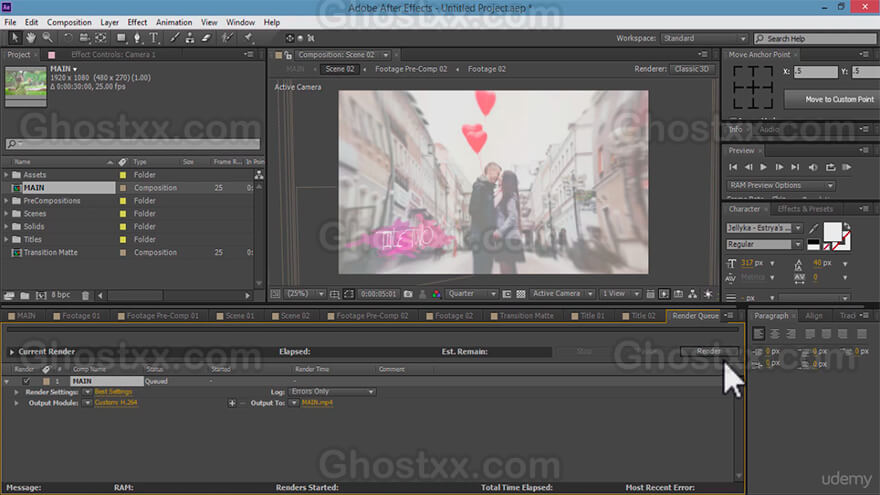
Task: Select the Unified Camera tool
Action: [x=84, y=38]
